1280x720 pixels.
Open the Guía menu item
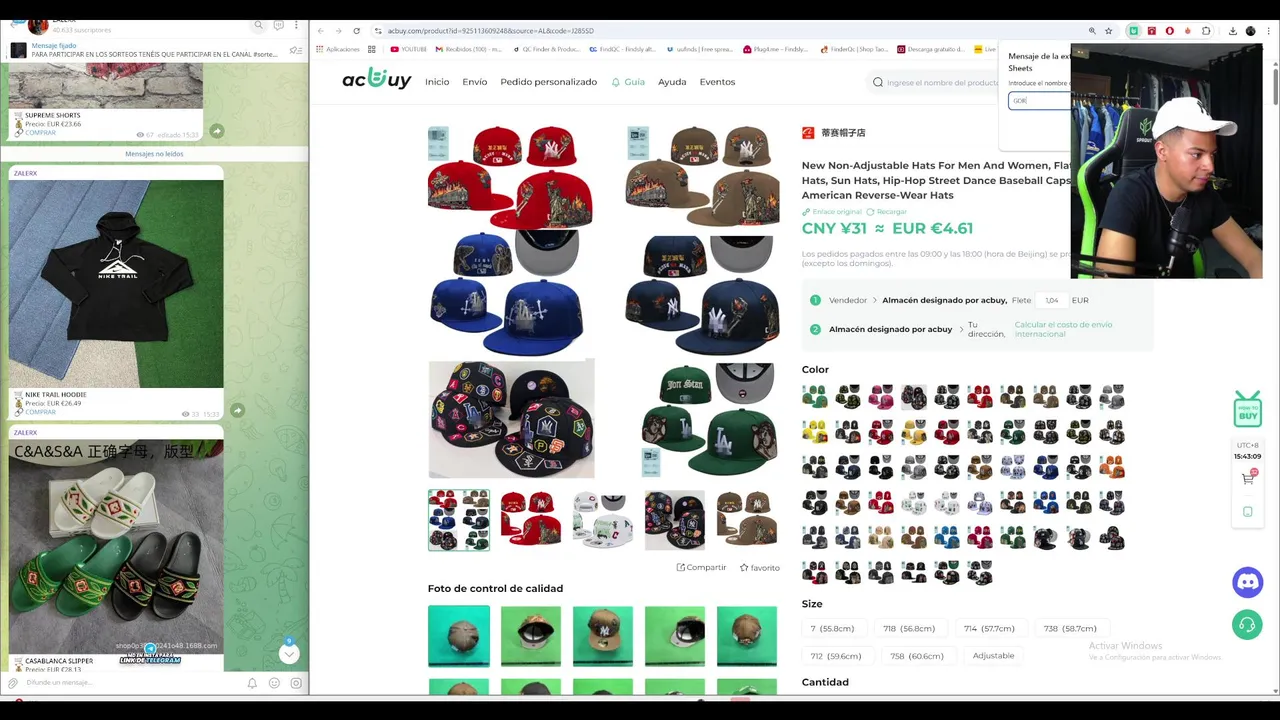pos(628,82)
